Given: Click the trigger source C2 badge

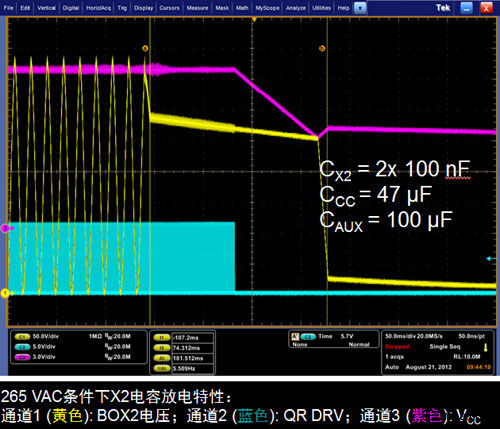Looking at the screenshot, I should (308, 337).
